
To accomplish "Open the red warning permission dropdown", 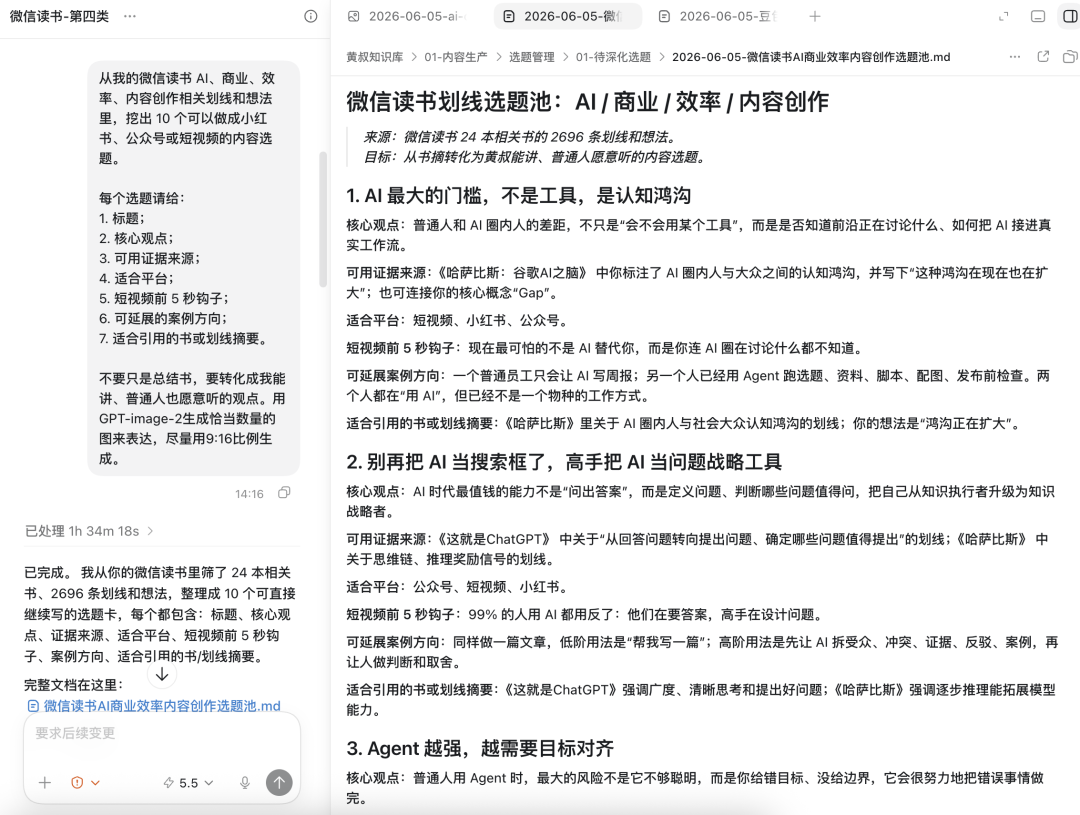I will 85,783.
